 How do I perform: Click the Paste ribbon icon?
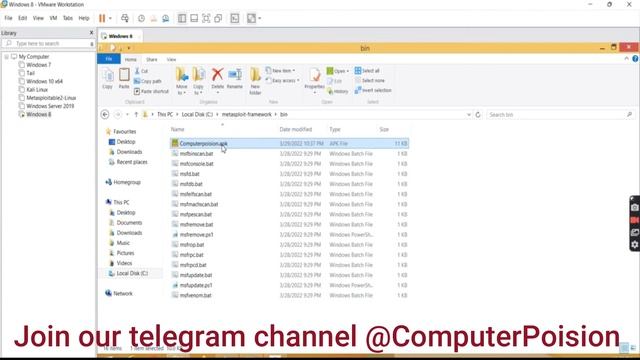[124, 79]
